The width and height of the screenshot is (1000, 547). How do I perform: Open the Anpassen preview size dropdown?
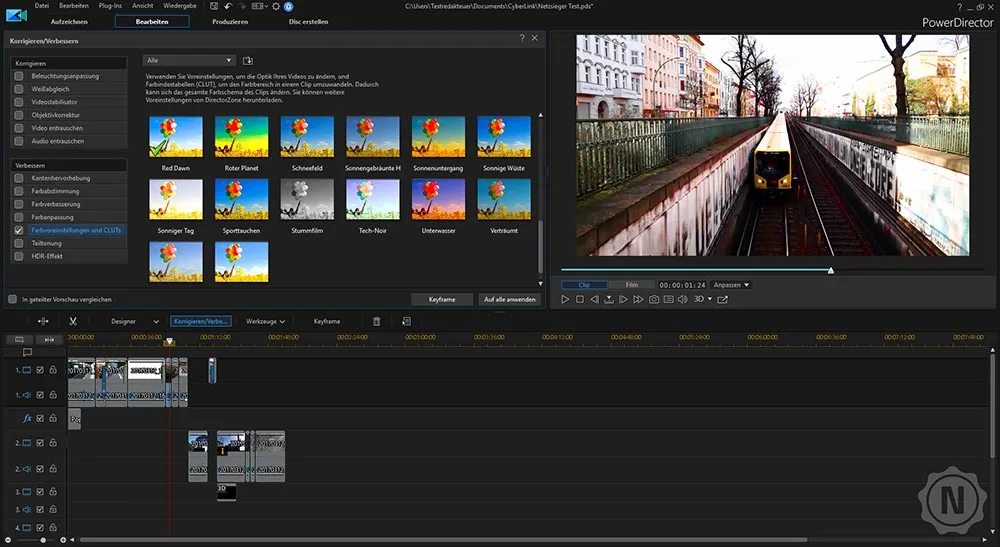[732, 285]
